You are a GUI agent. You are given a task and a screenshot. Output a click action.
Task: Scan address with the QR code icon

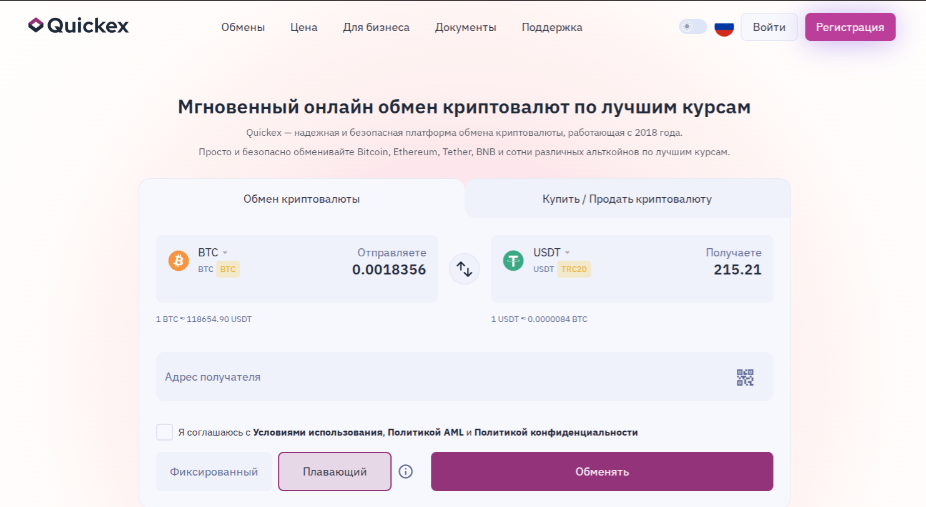[x=745, y=377]
